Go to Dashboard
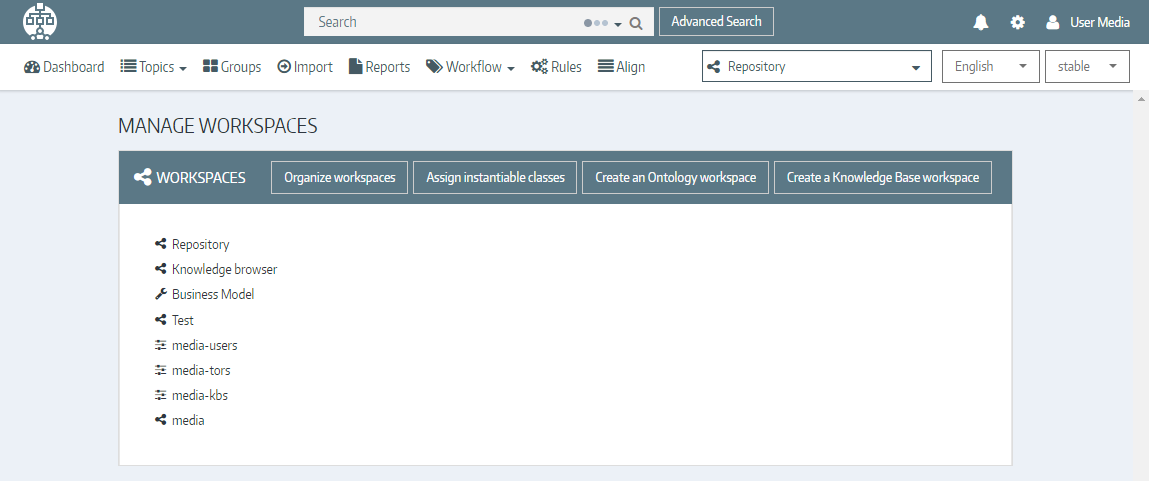The image size is (1149, 481). (x=64, y=67)
